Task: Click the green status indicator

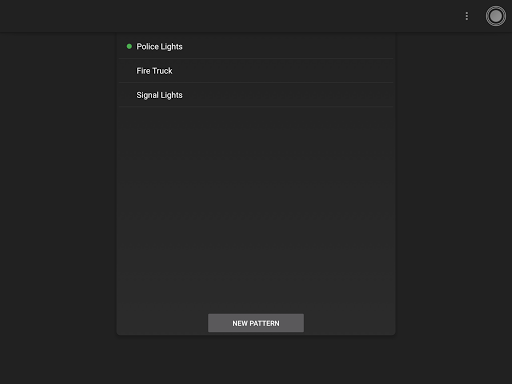Action: [129, 46]
